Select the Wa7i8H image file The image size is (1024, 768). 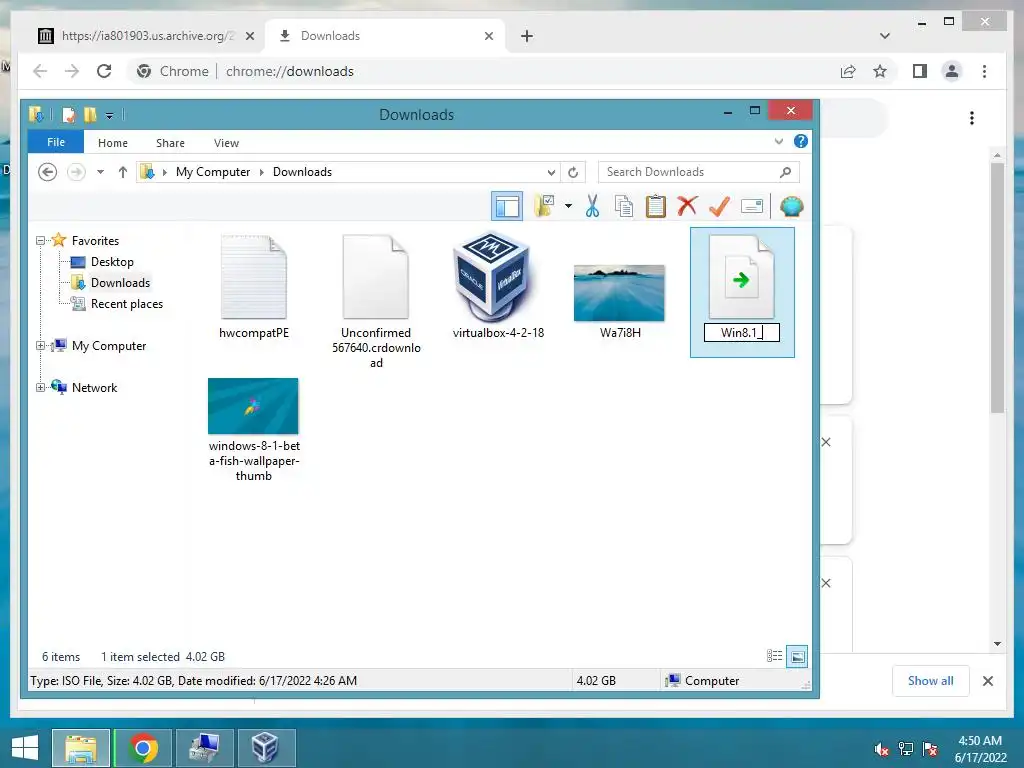pos(620,302)
